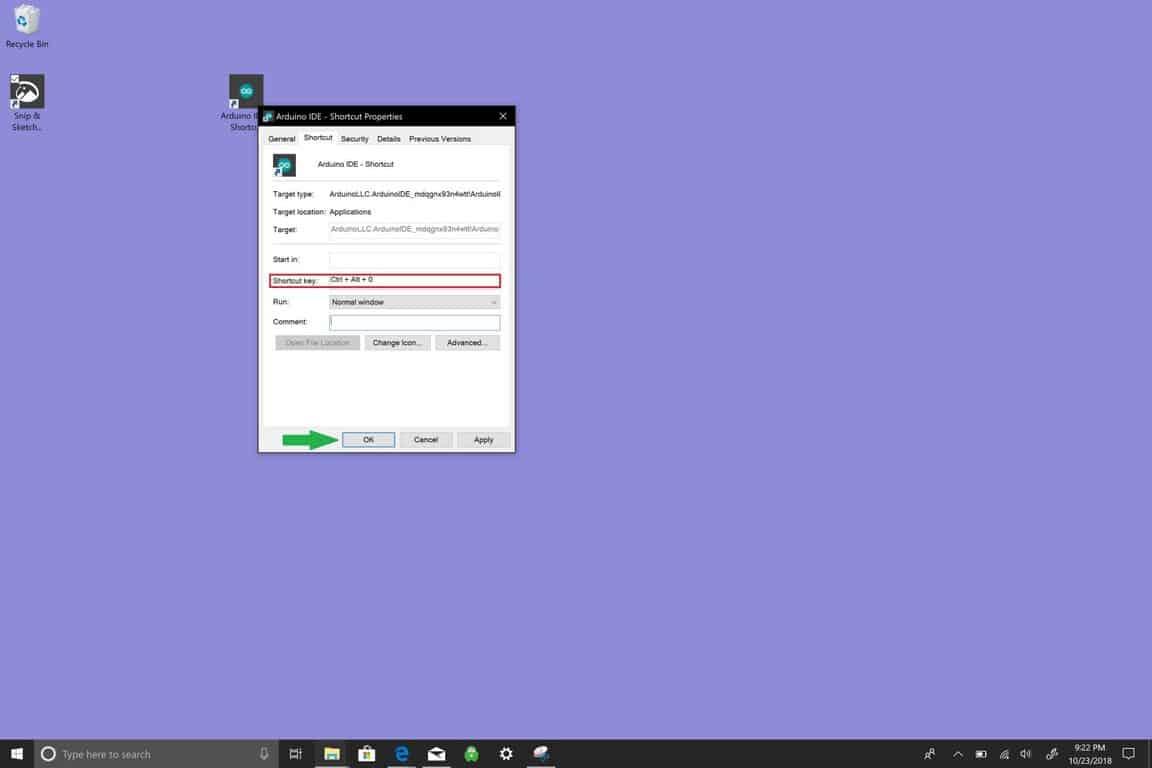
Task: Open the Microsoft Store taskbar icon
Action: [367, 753]
